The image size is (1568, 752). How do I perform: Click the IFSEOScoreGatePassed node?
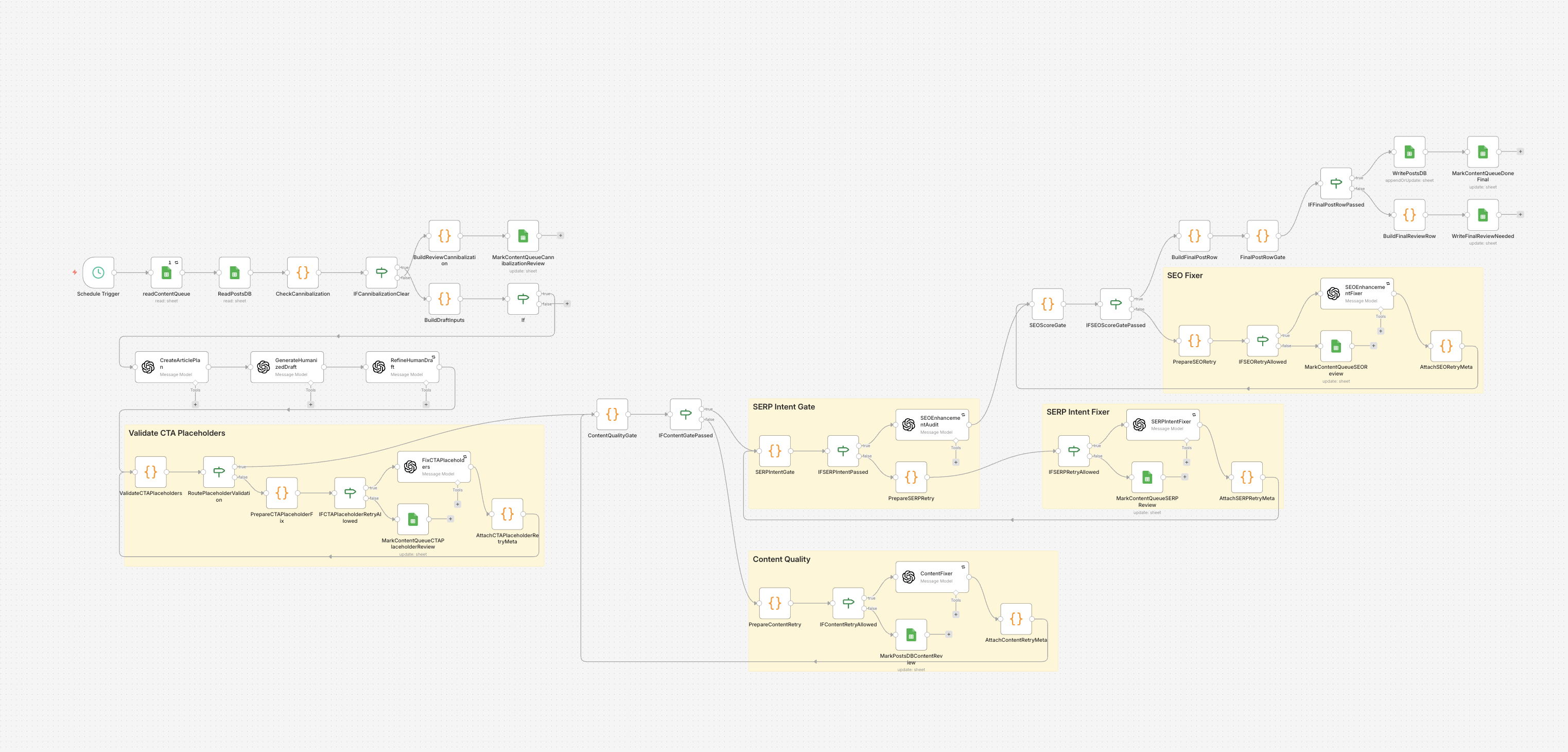[1116, 304]
